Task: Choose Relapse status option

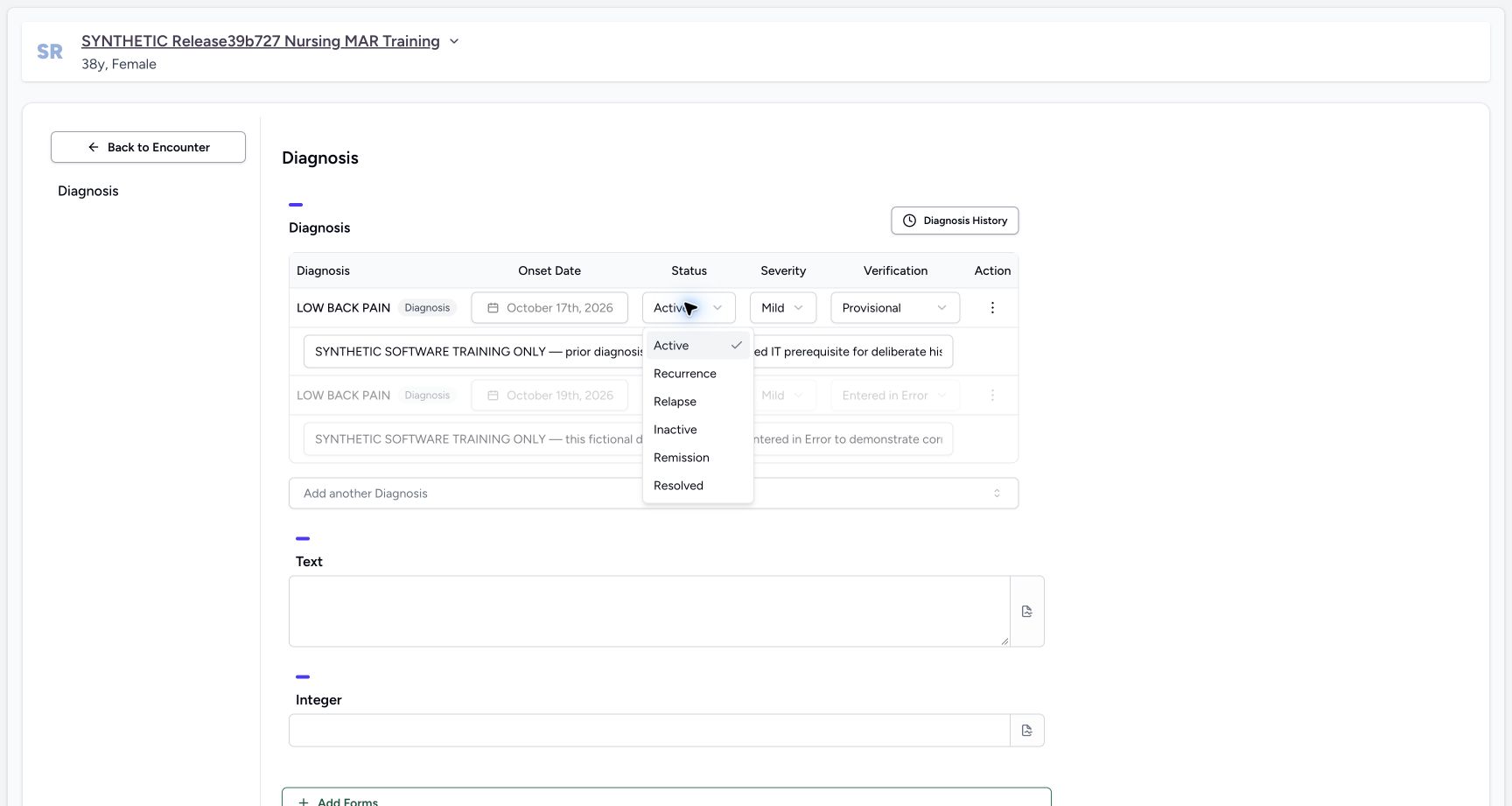Action: click(x=697, y=402)
